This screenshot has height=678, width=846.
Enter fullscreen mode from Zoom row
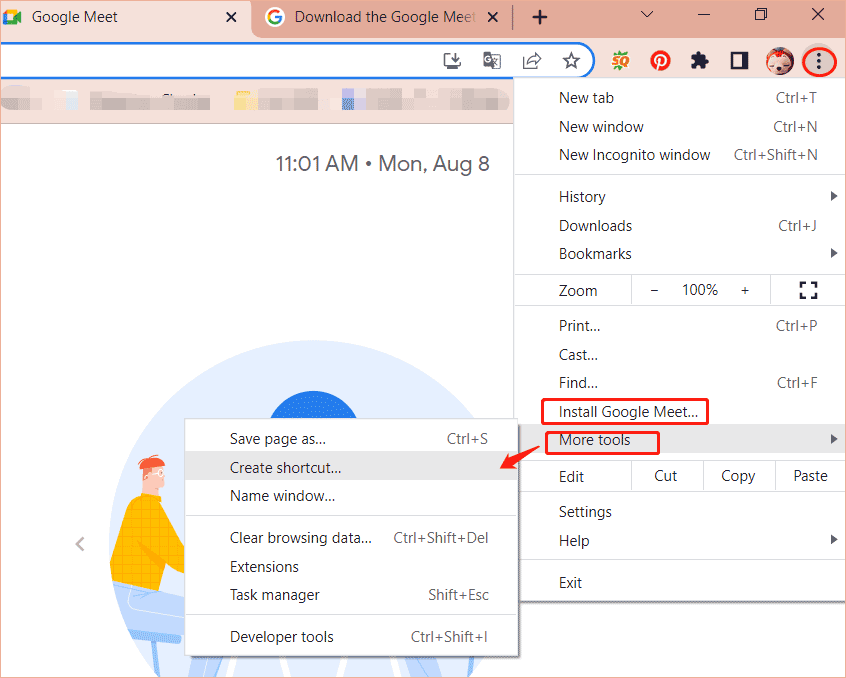[x=808, y=290]
